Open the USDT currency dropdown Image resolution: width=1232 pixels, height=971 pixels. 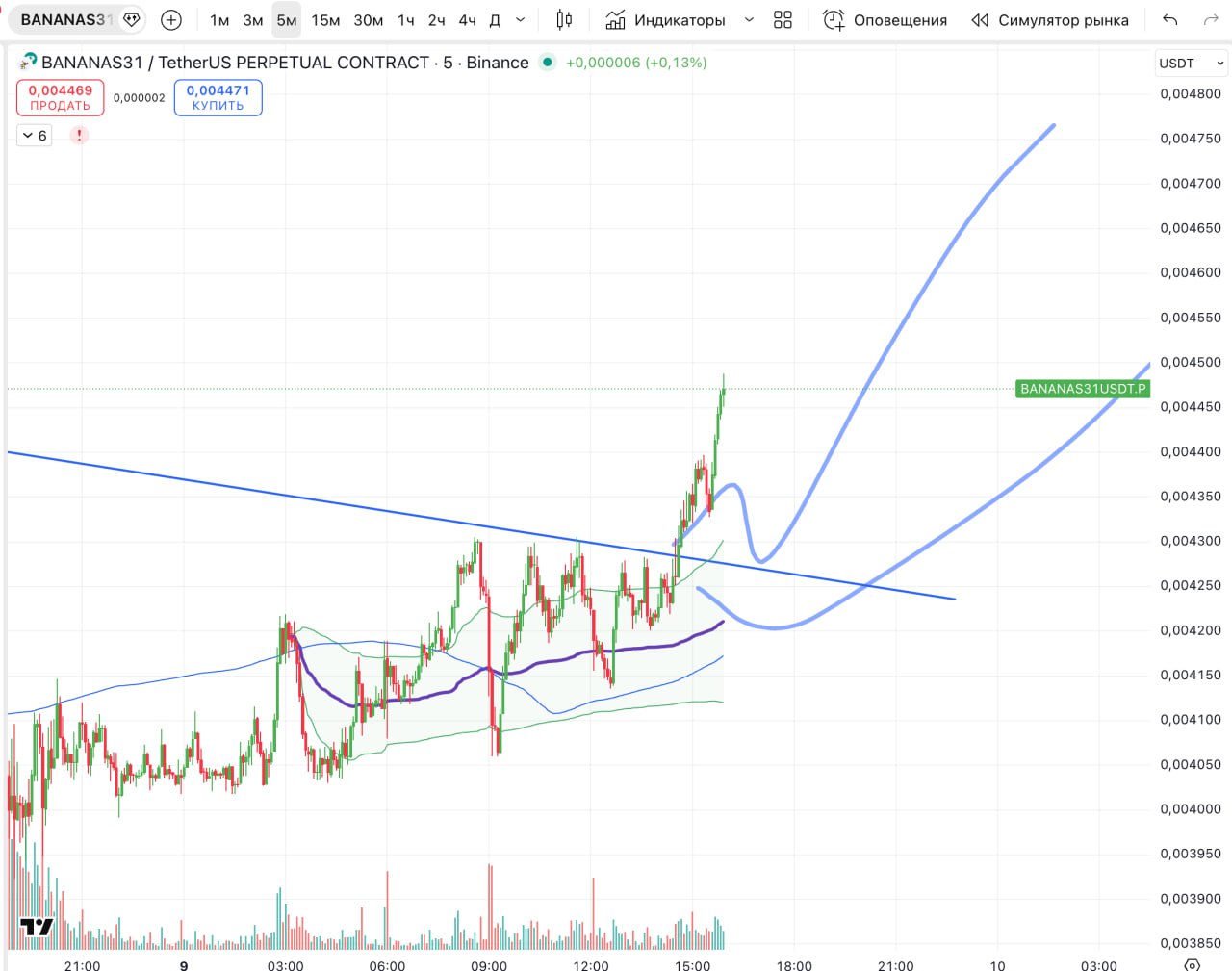(1192, 64)
